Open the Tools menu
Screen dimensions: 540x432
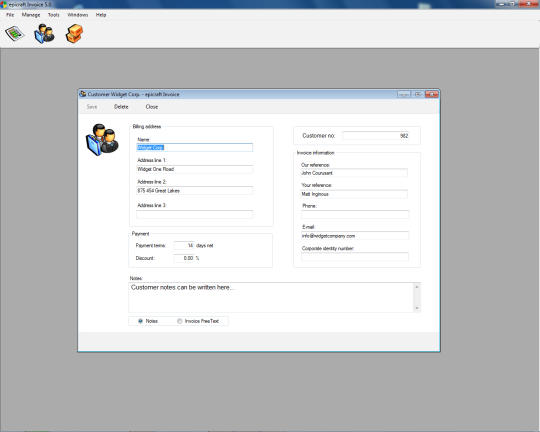(54, 15)
